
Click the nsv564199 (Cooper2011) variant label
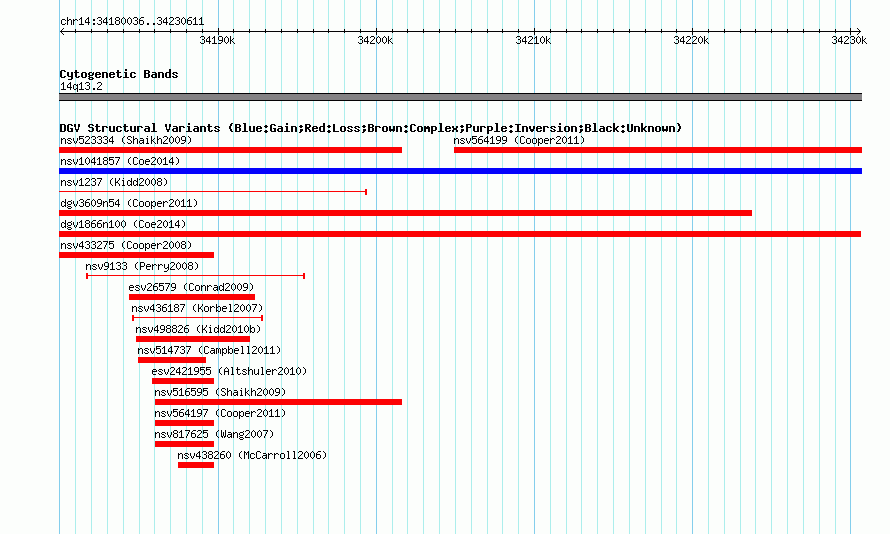pyautogui.click(x=519, y=140)
